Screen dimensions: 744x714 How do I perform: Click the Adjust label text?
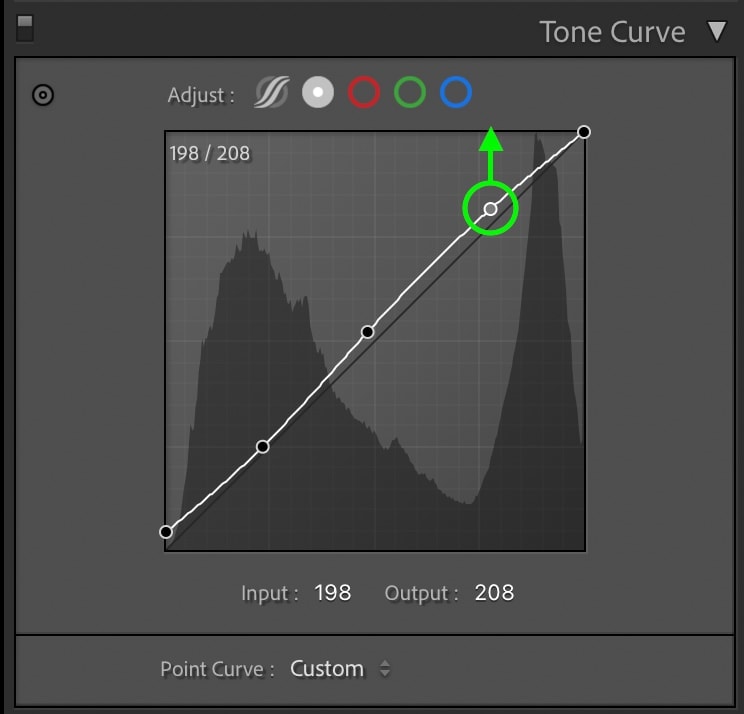tap(201, 95)
